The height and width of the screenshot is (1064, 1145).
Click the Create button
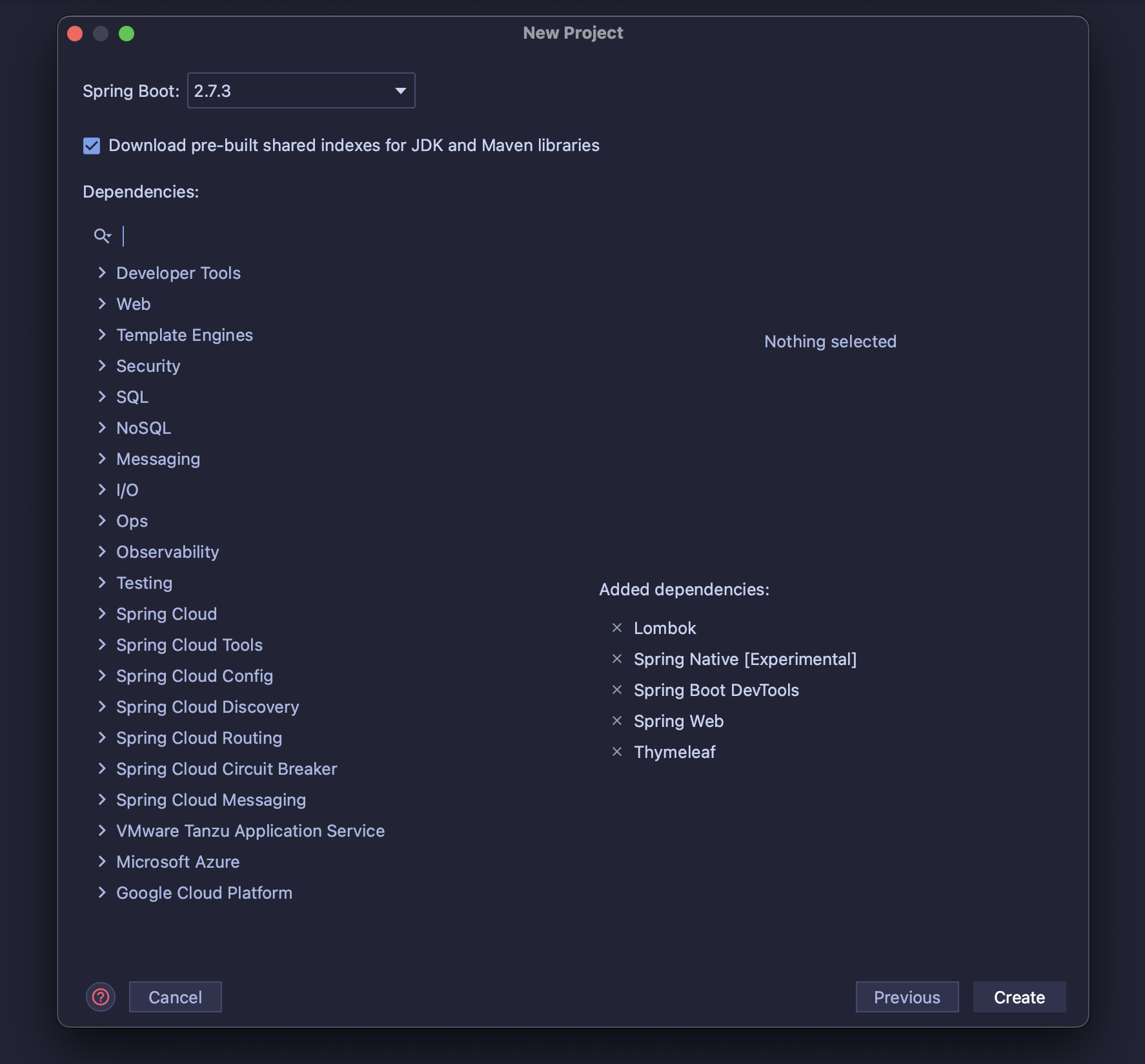1018,997
